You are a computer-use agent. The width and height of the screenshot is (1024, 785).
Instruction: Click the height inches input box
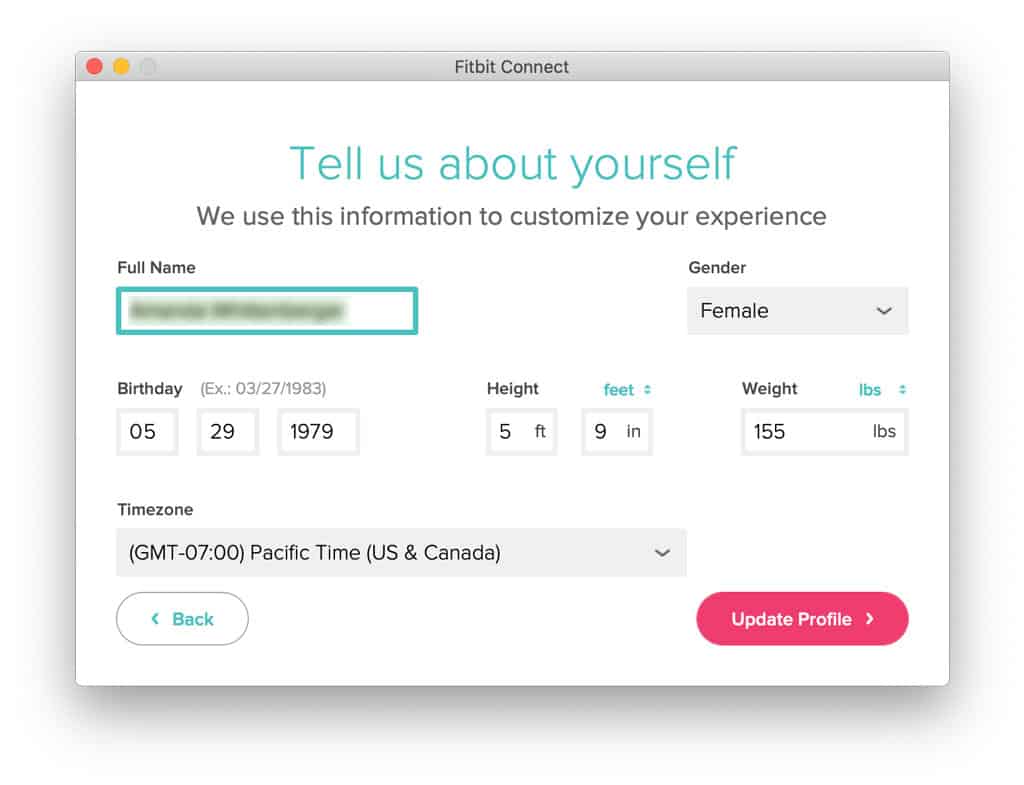(x=616, y=432)
